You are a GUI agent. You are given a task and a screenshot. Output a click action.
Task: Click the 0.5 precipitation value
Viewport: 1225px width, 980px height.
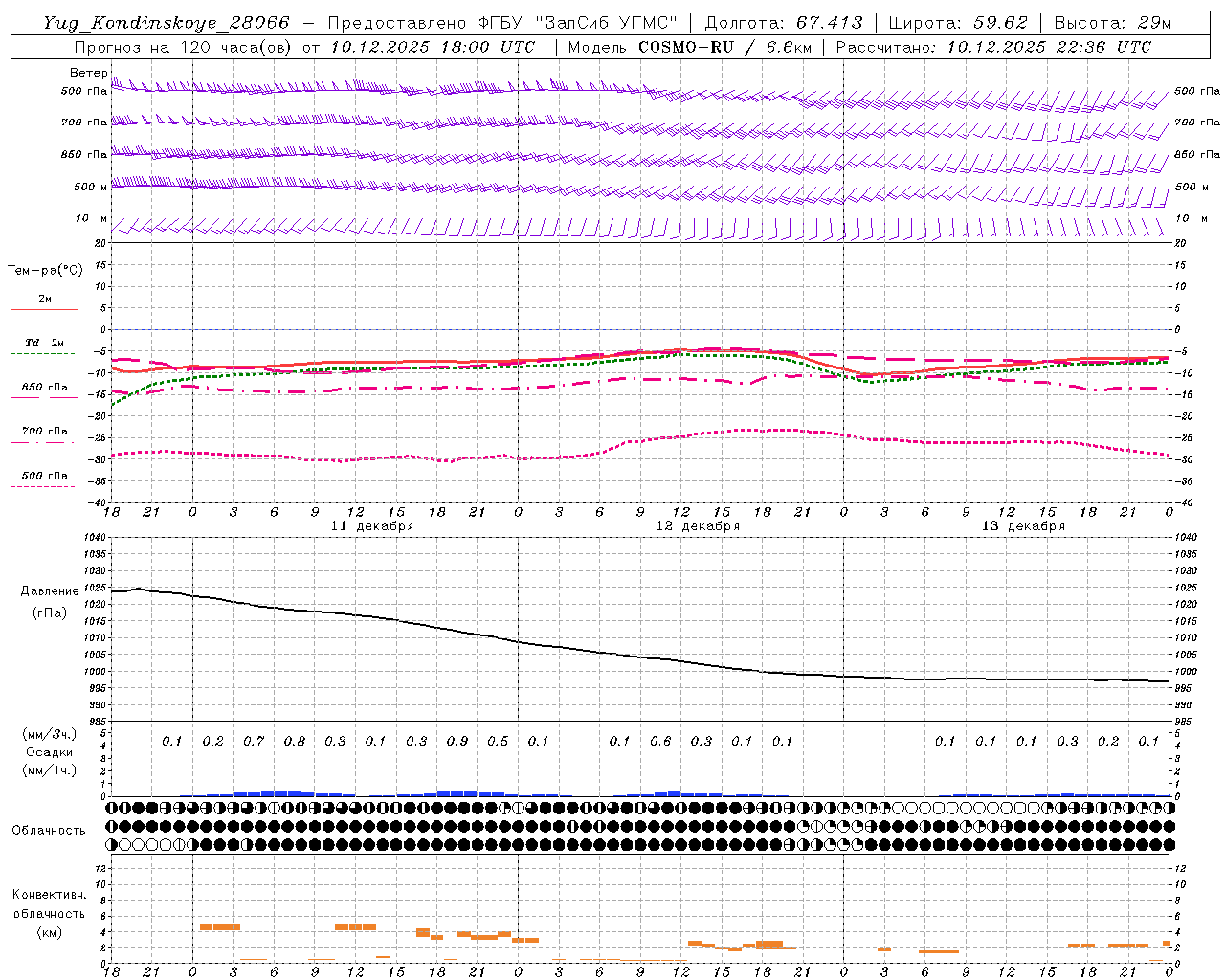(498, 742)
